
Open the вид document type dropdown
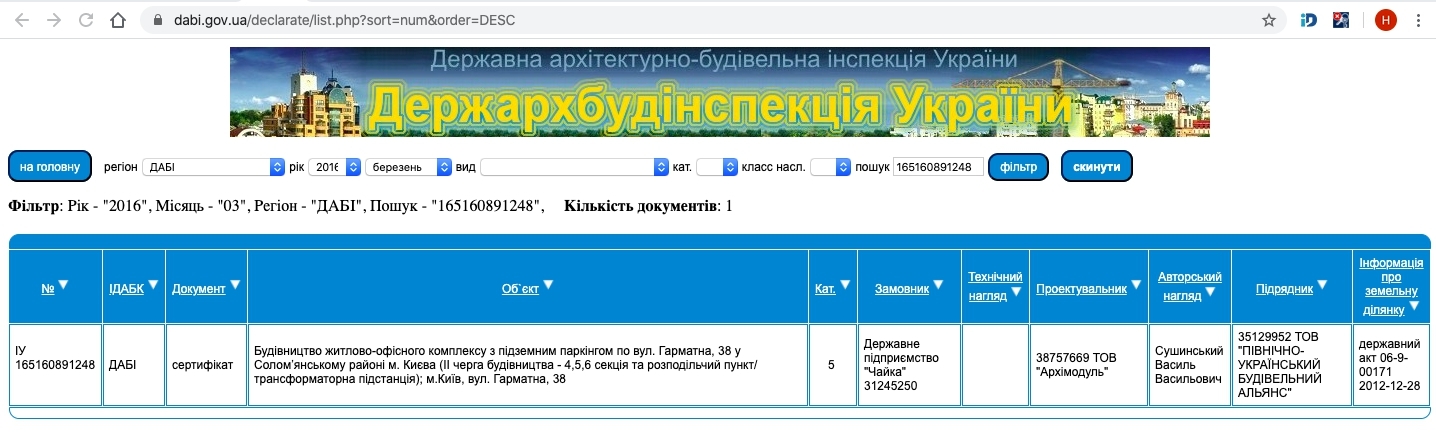(574, 167)
